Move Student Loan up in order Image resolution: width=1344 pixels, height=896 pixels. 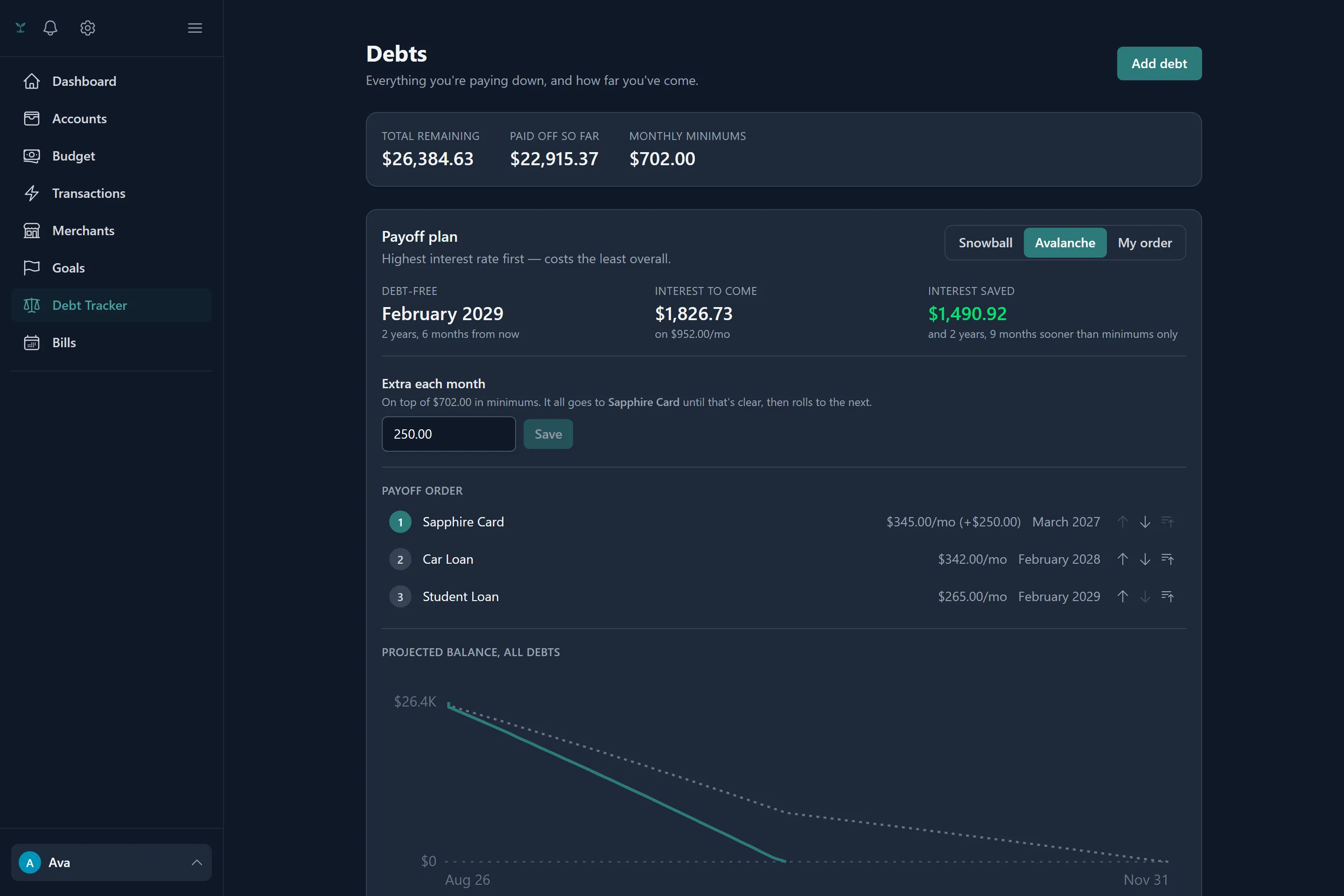[x=1122, y=596]
